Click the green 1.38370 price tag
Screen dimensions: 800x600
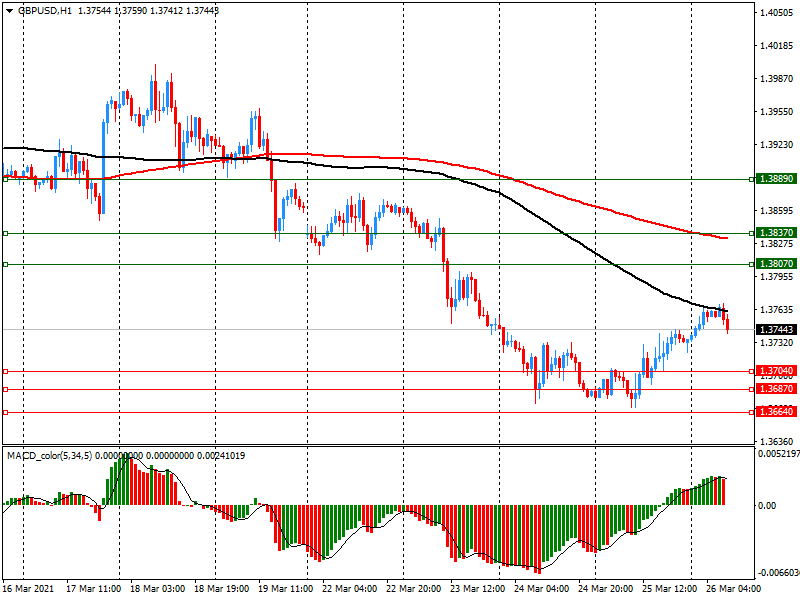tap(776, 233)
